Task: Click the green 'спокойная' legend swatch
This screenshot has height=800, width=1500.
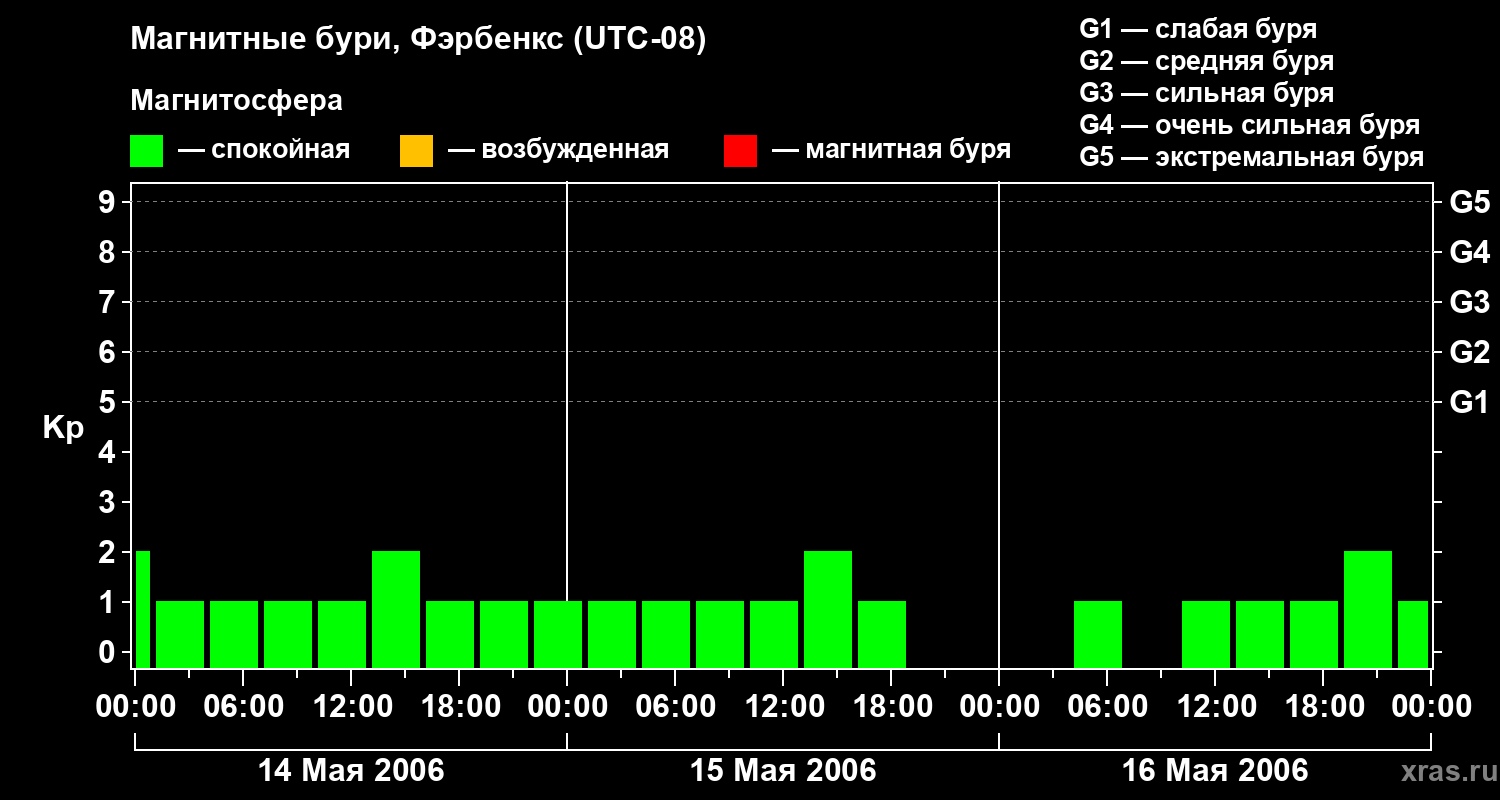Action: (x=146, y=151)
